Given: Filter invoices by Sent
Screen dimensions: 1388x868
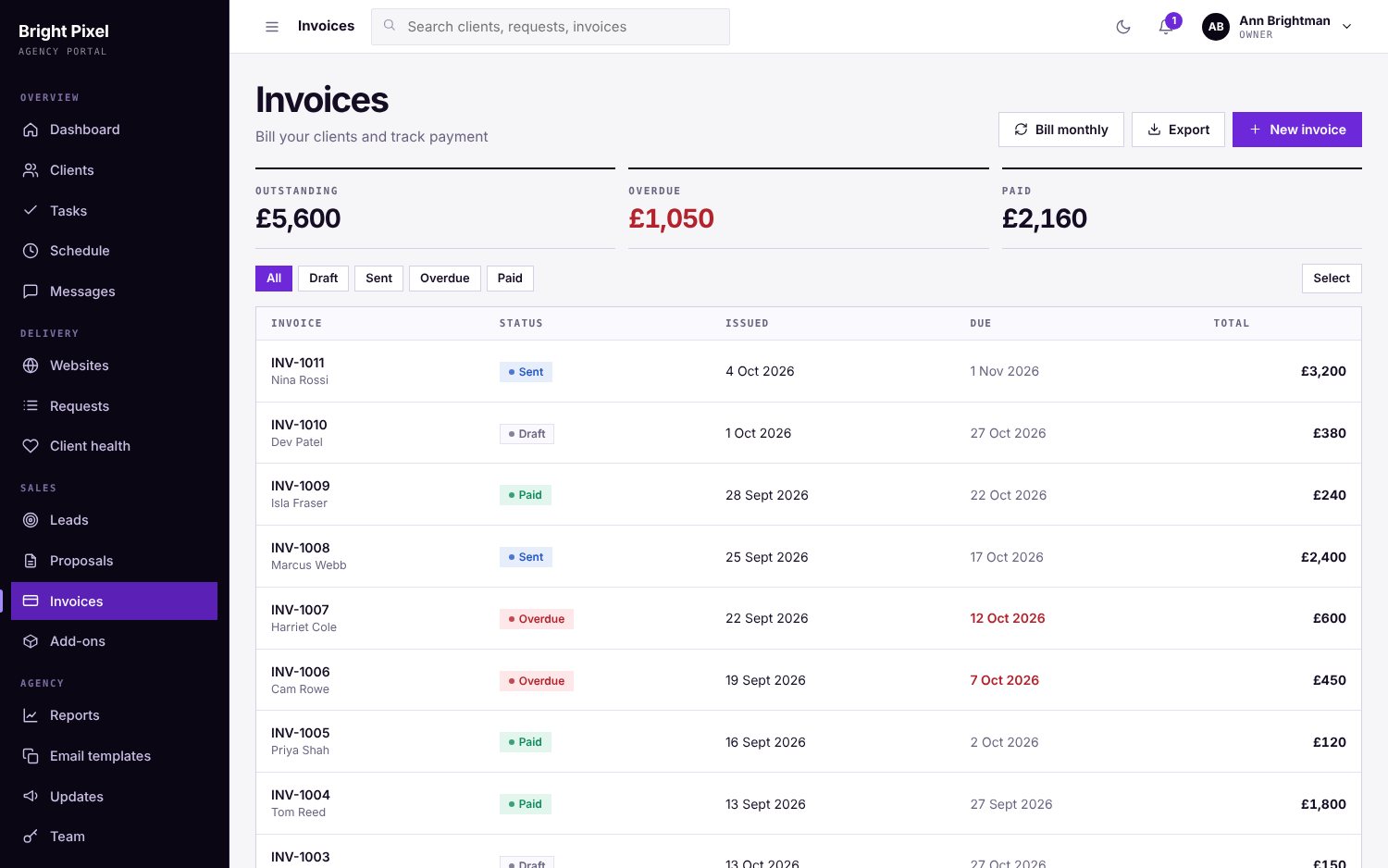Looking at the screenshot, I should (x=378, y=279).
